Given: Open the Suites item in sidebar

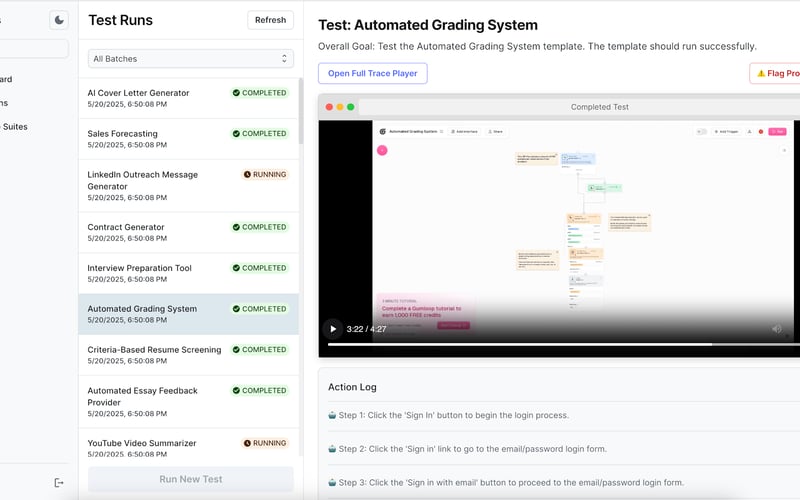Looking at the screenshot, I should pyautogui.click(x=14, y=127).
